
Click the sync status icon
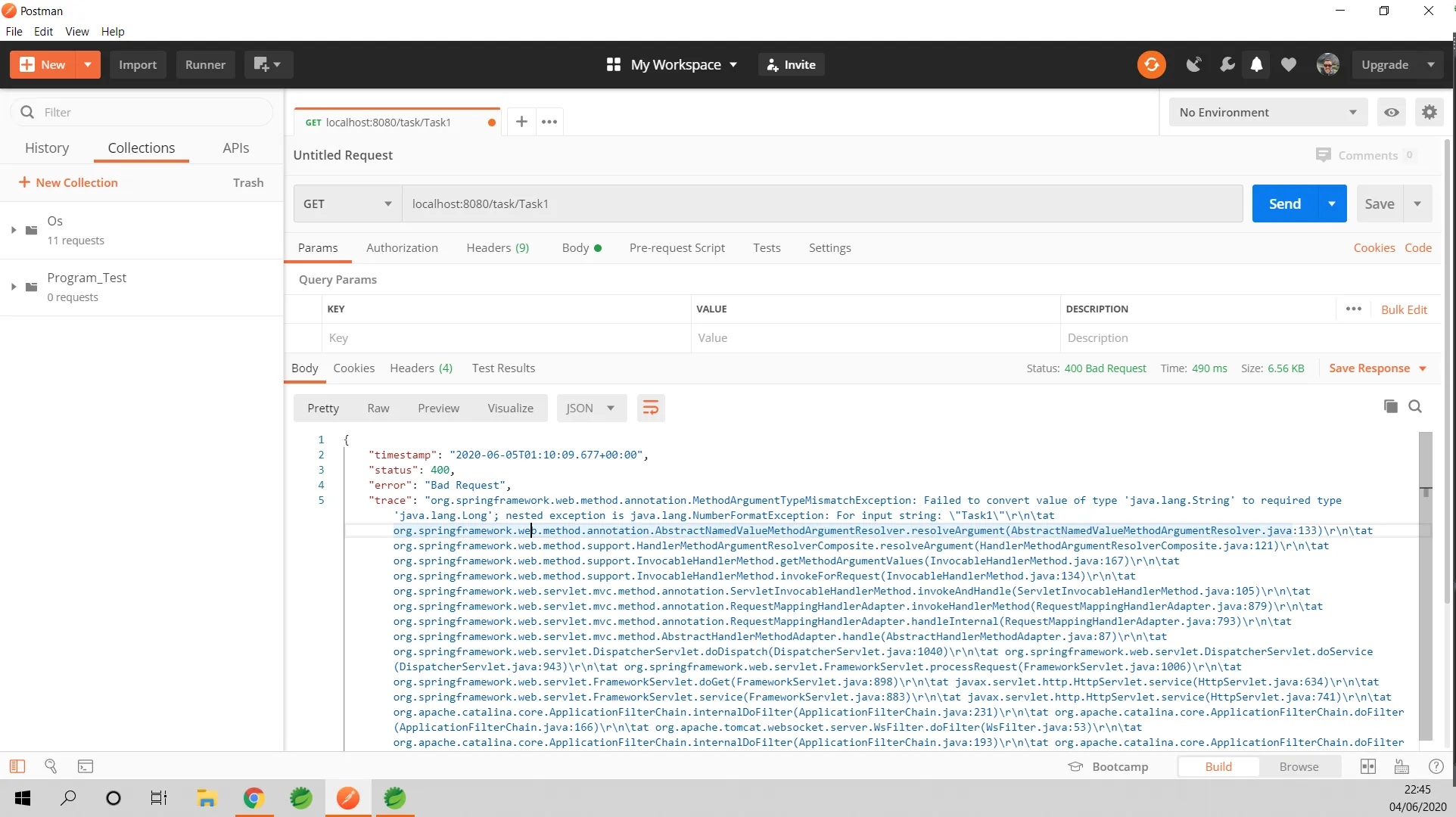pyautogui.click(x=1151, y=64)
